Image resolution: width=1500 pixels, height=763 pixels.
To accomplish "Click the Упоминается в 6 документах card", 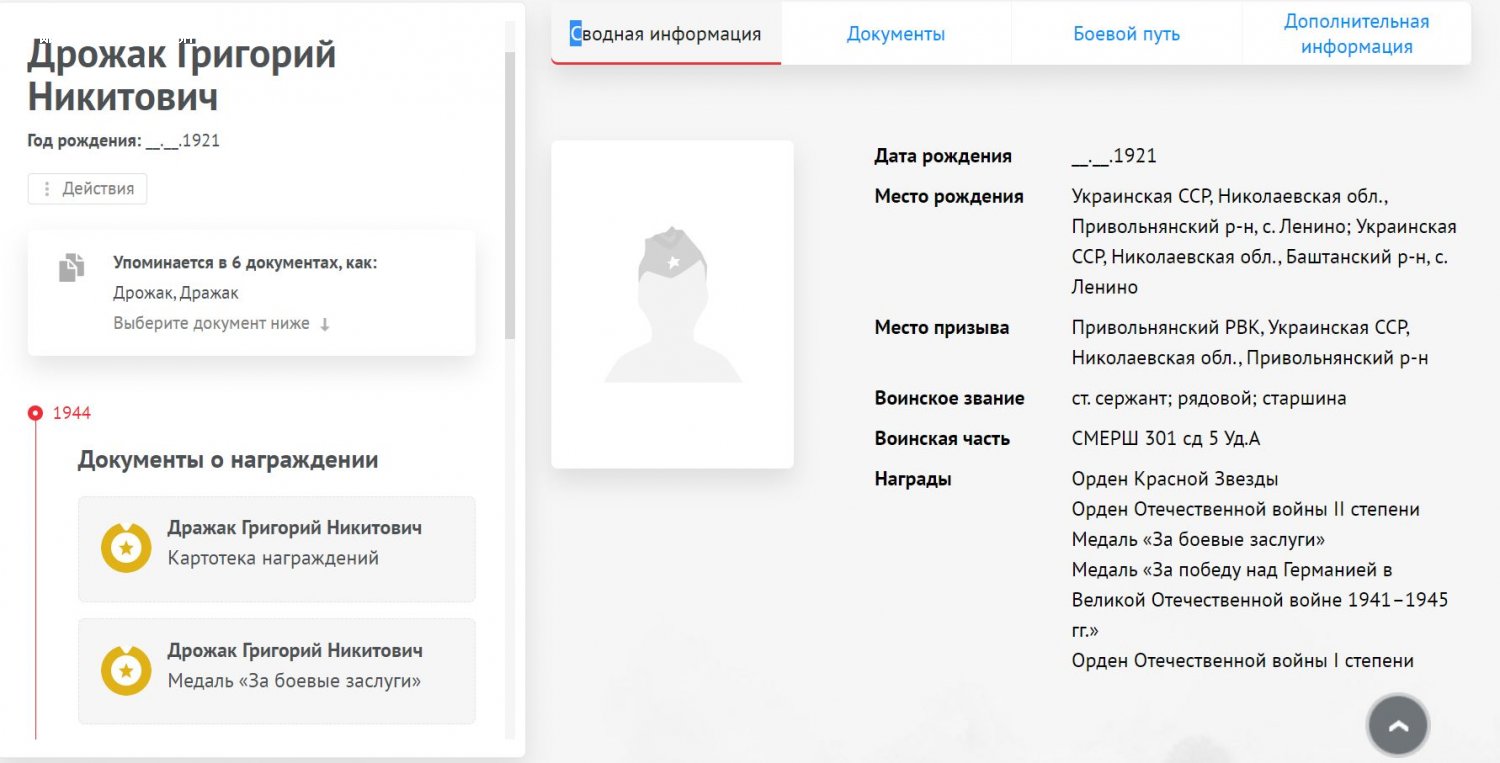I will pos(251,292).
